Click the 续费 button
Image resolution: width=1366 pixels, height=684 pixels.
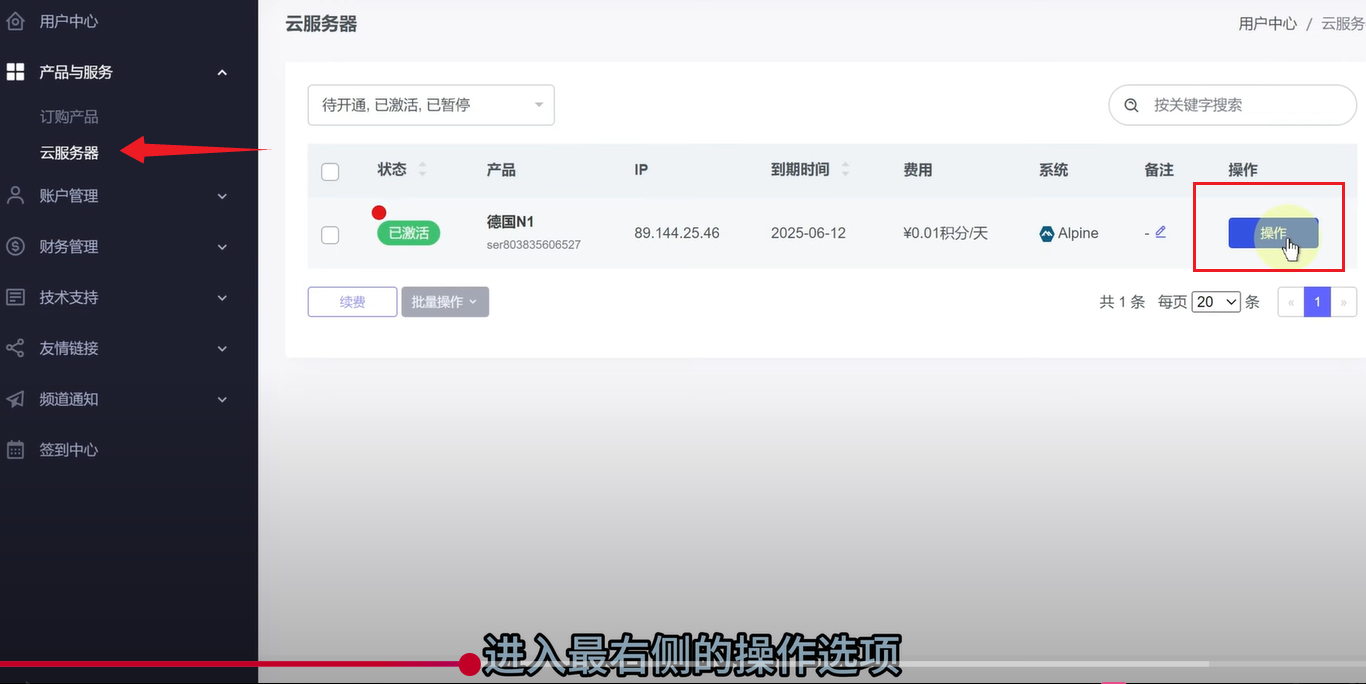[352, 302]
